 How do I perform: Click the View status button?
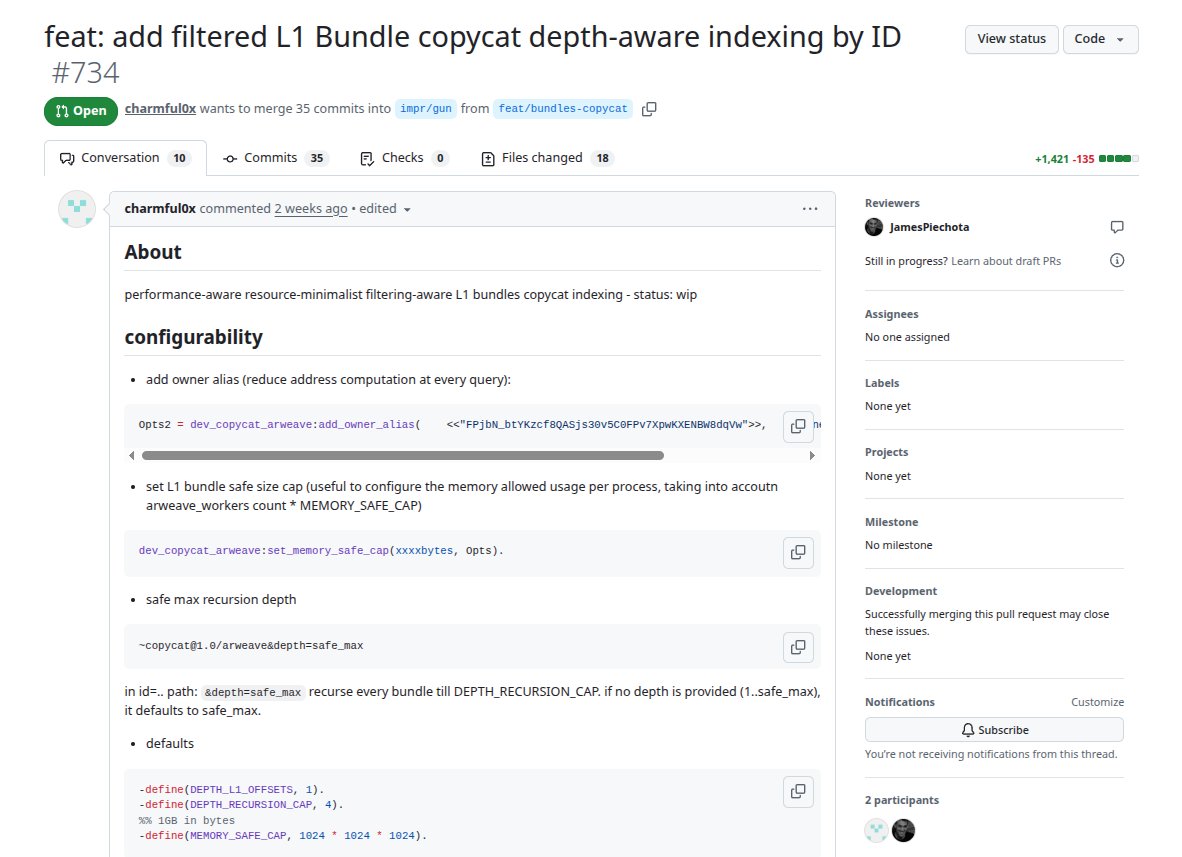click(x=1012, y=39)
